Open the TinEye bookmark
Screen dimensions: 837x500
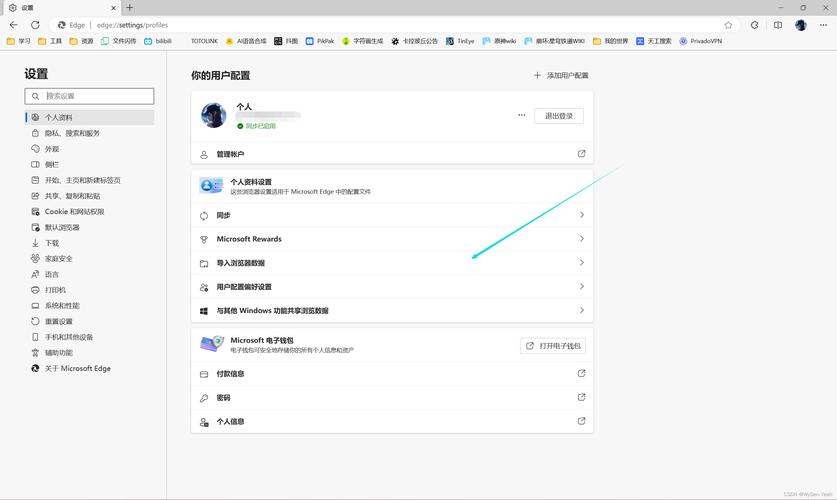point(460,41)
